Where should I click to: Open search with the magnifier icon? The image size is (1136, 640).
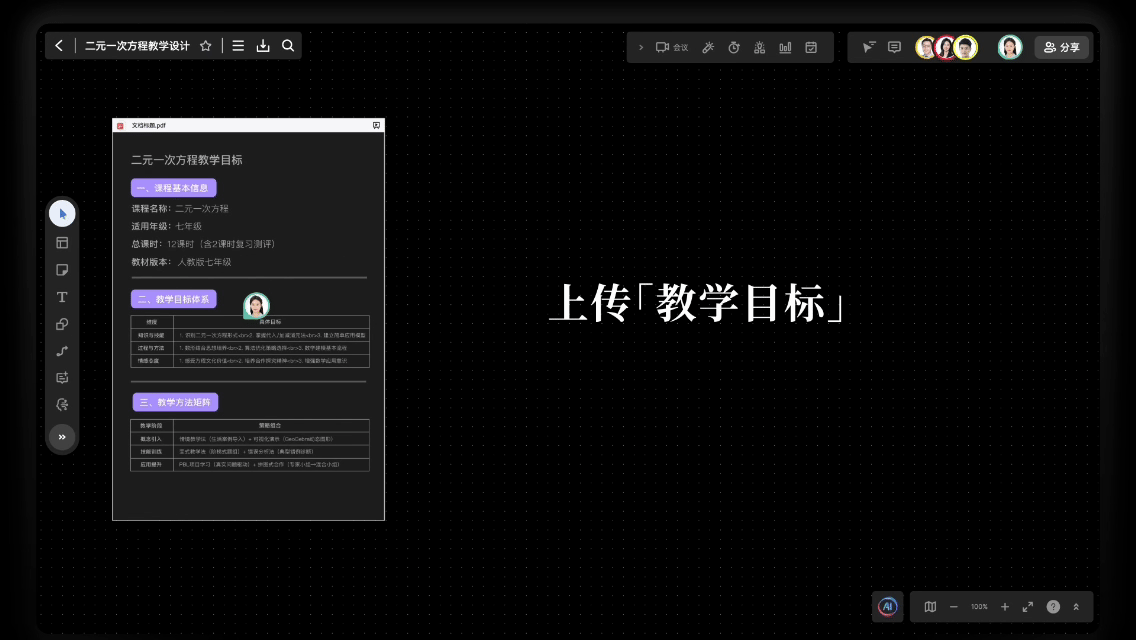click(x=288, y=46)
